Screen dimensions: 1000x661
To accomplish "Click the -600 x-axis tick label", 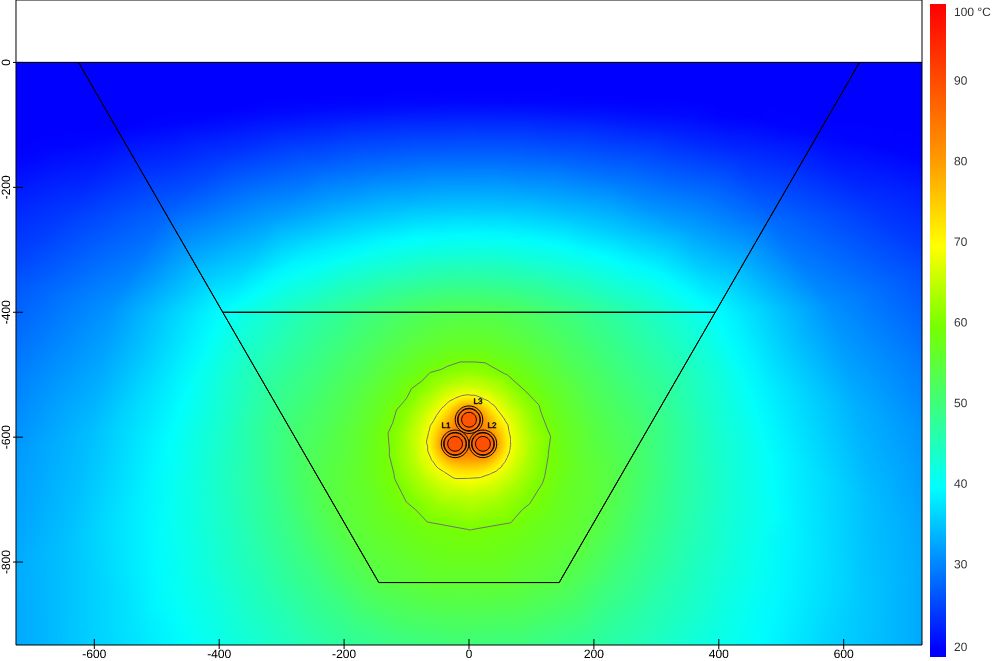I will [x=94, y=653].
